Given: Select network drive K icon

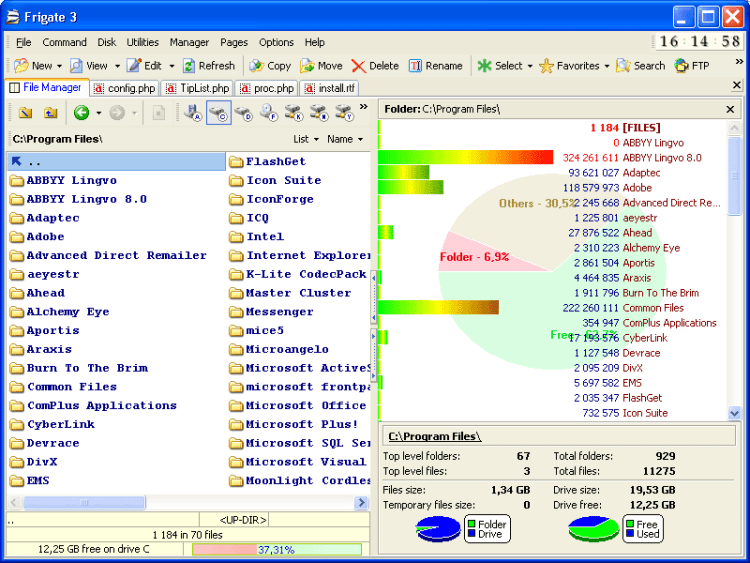Looking at the screenshot, I should click(293, 112).
